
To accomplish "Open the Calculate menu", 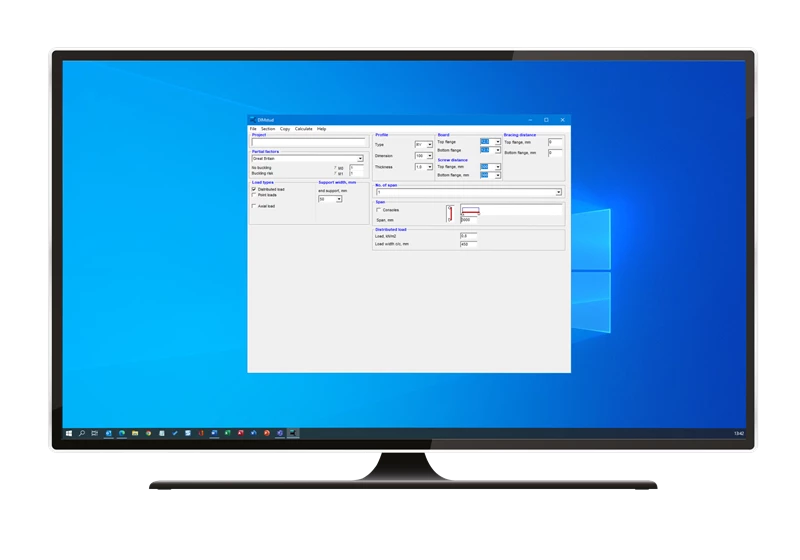I will point(303,129).
